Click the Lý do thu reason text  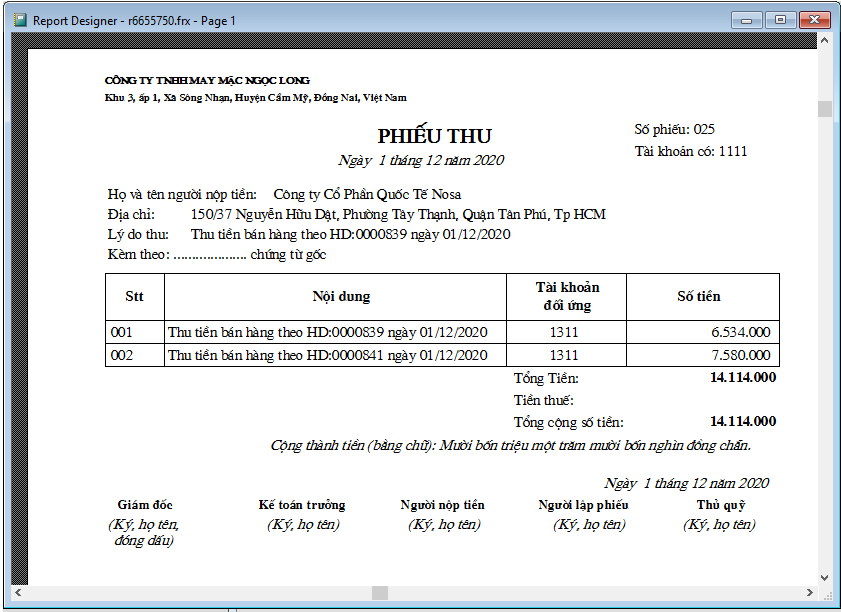point(350,234)
